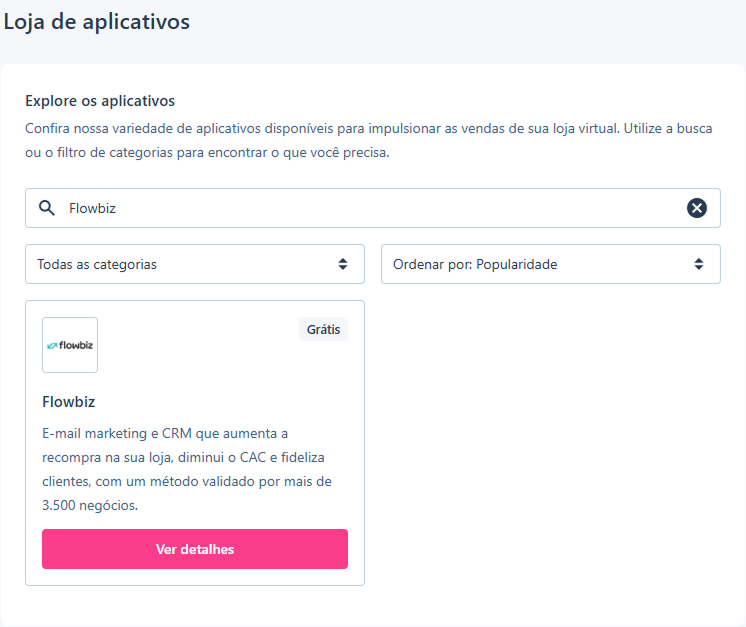
Task: Click the Flowbiz logo thumbnail
Action: [70, 345]
